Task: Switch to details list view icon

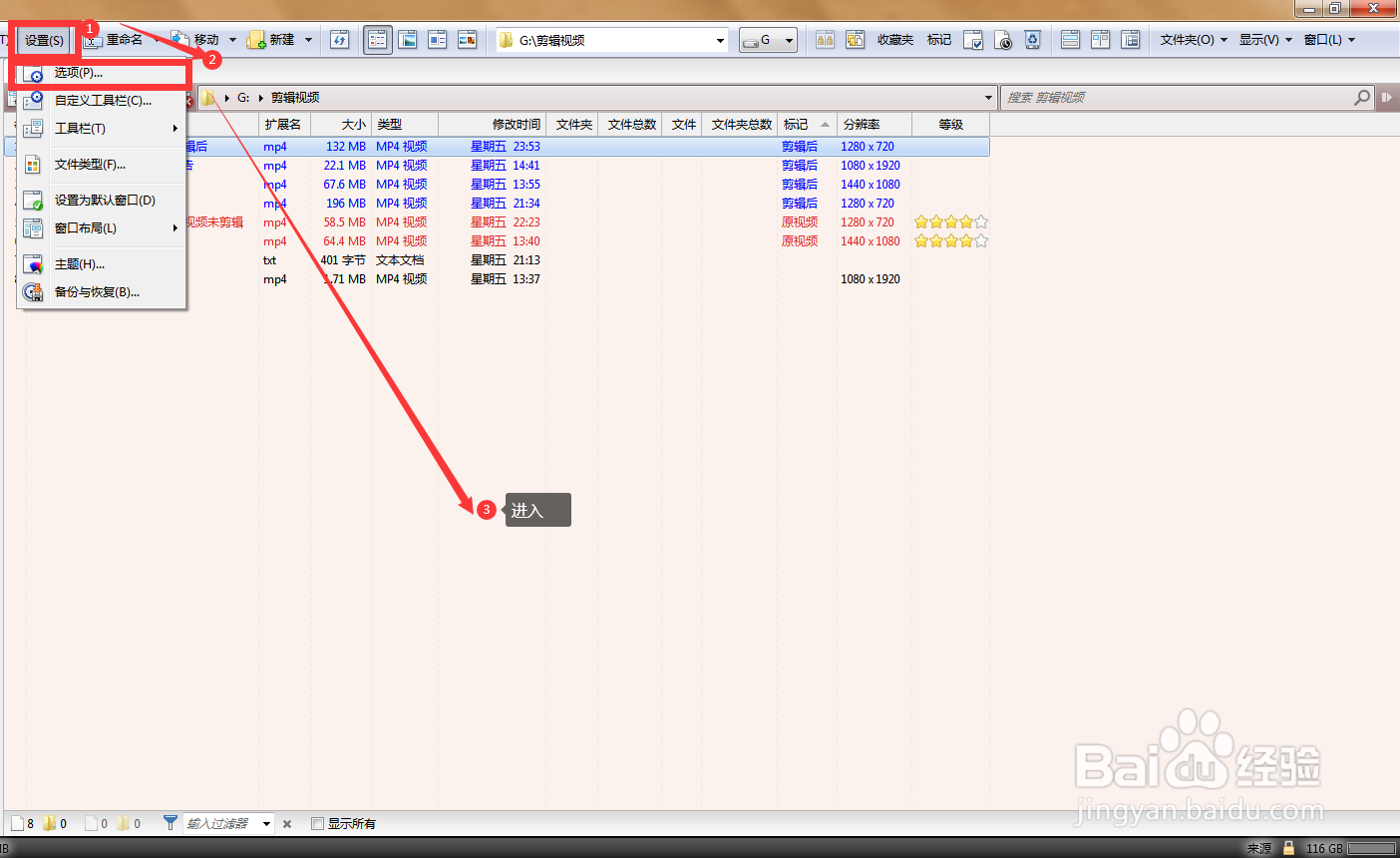Action: (x=378, y=40)
